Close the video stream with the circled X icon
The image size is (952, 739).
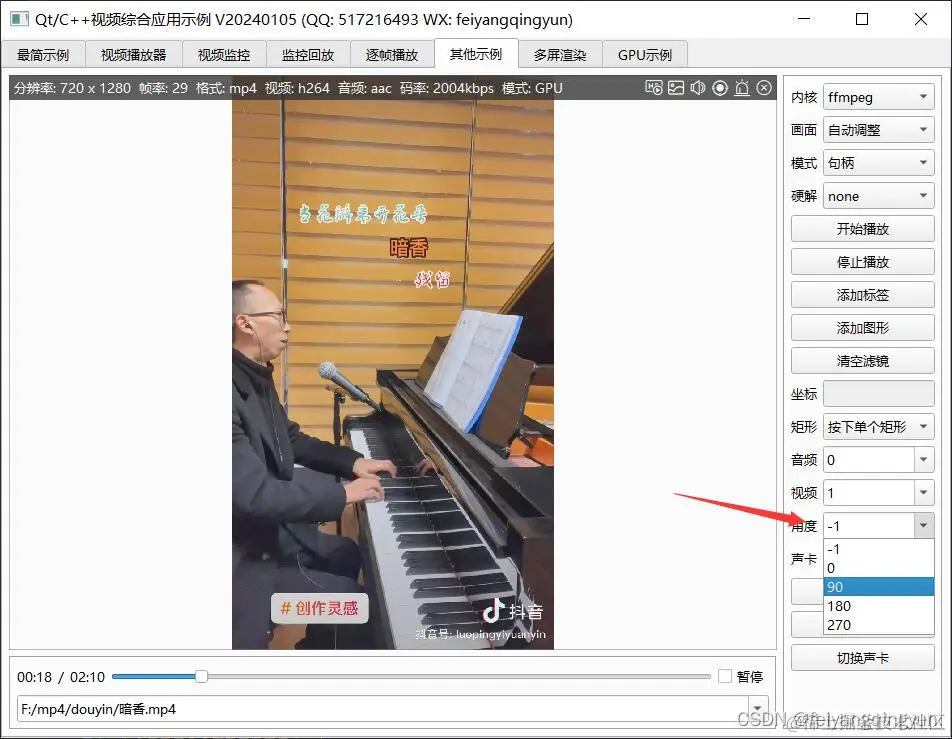[763, 88]
